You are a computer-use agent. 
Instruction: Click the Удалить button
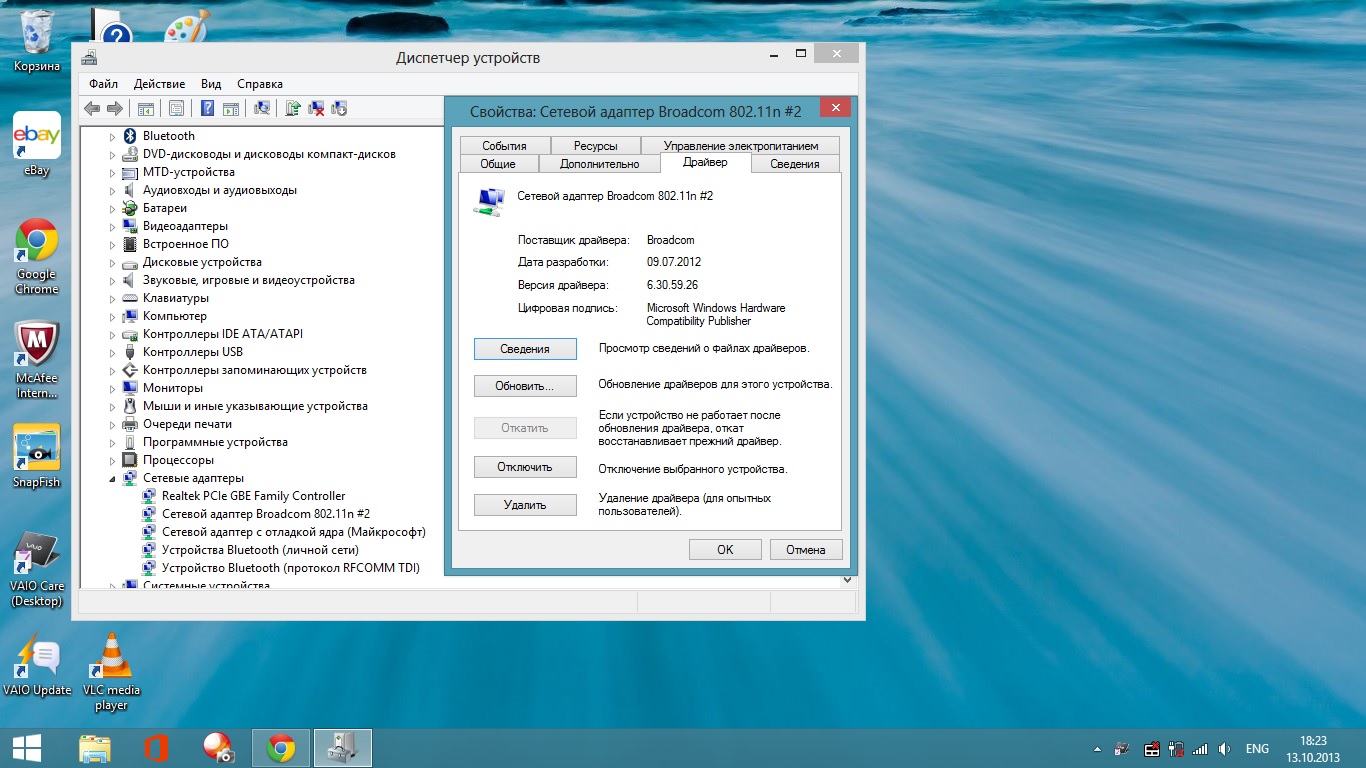[525, 505]
